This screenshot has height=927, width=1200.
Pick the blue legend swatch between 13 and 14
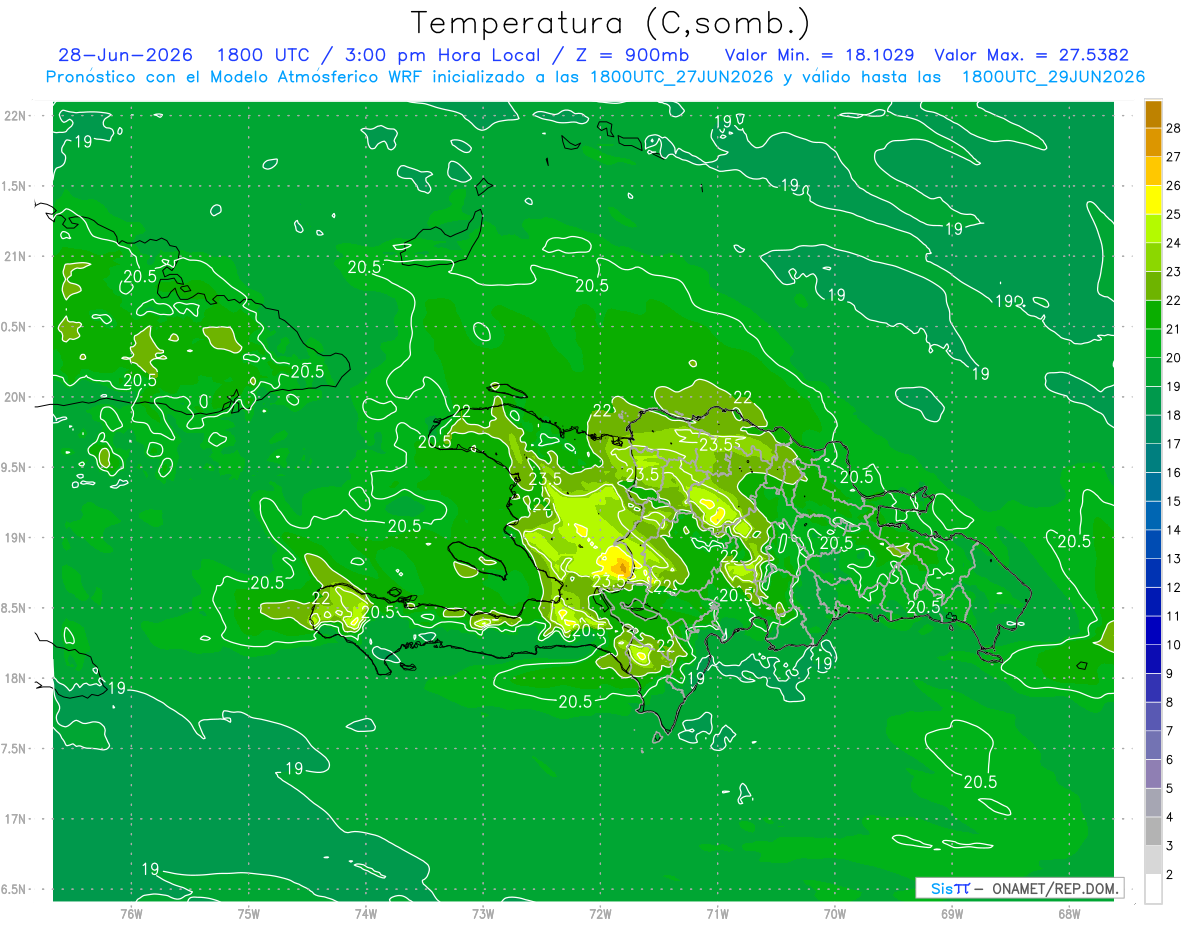click(x=1154, y=544)
